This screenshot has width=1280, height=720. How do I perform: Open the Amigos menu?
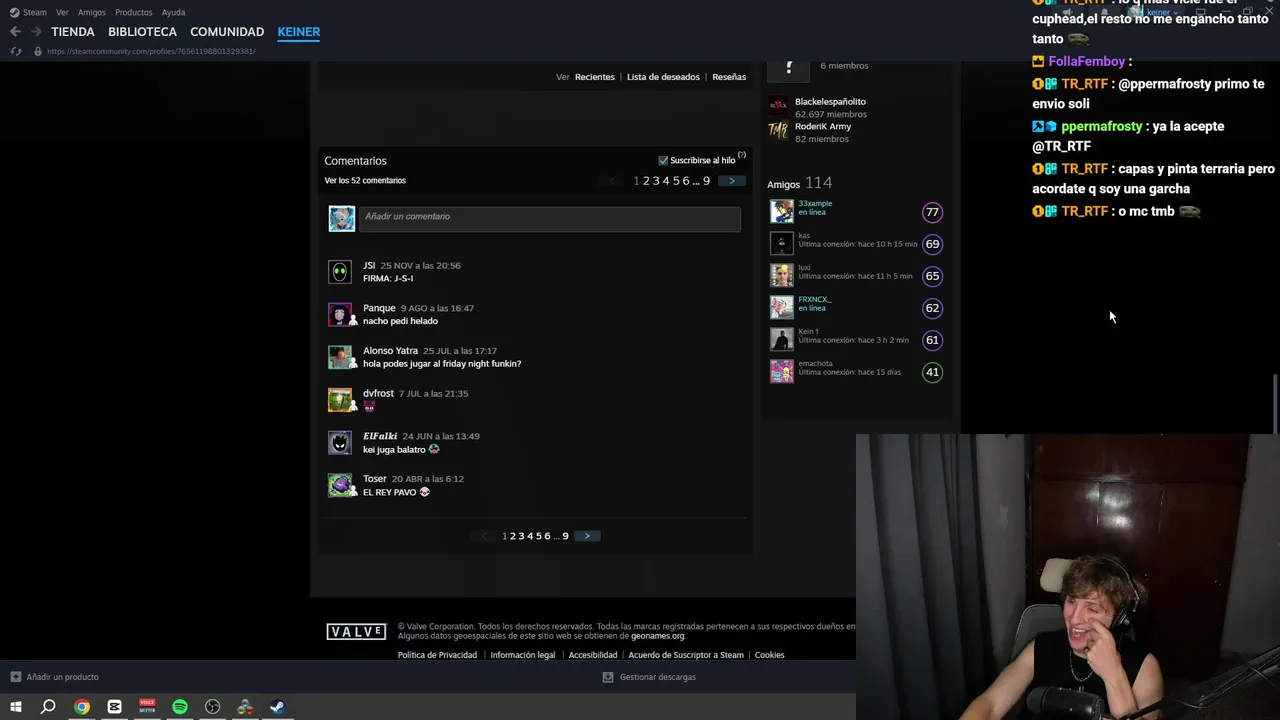[x=92, y=12]
